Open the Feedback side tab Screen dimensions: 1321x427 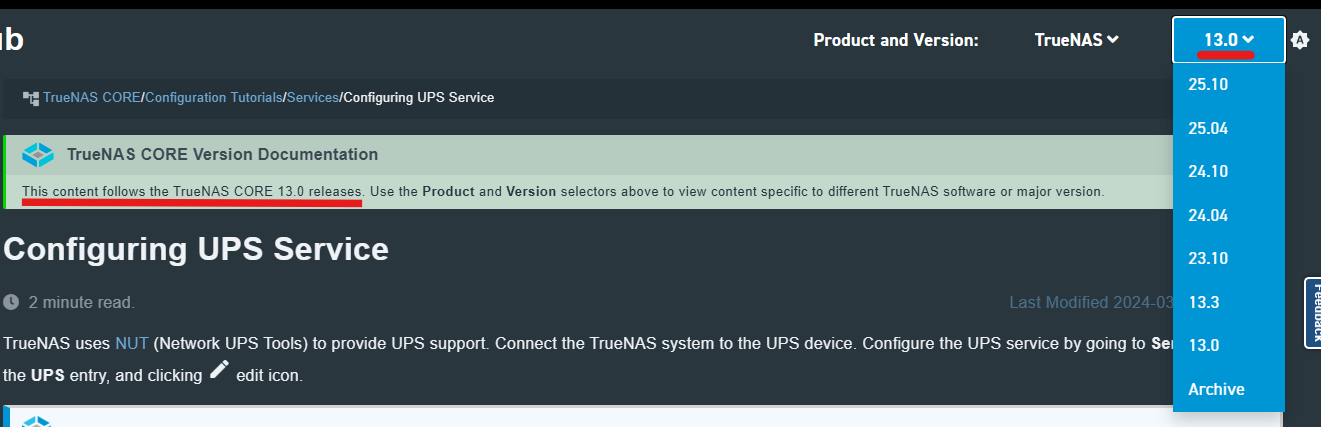tap(1313, 313)
